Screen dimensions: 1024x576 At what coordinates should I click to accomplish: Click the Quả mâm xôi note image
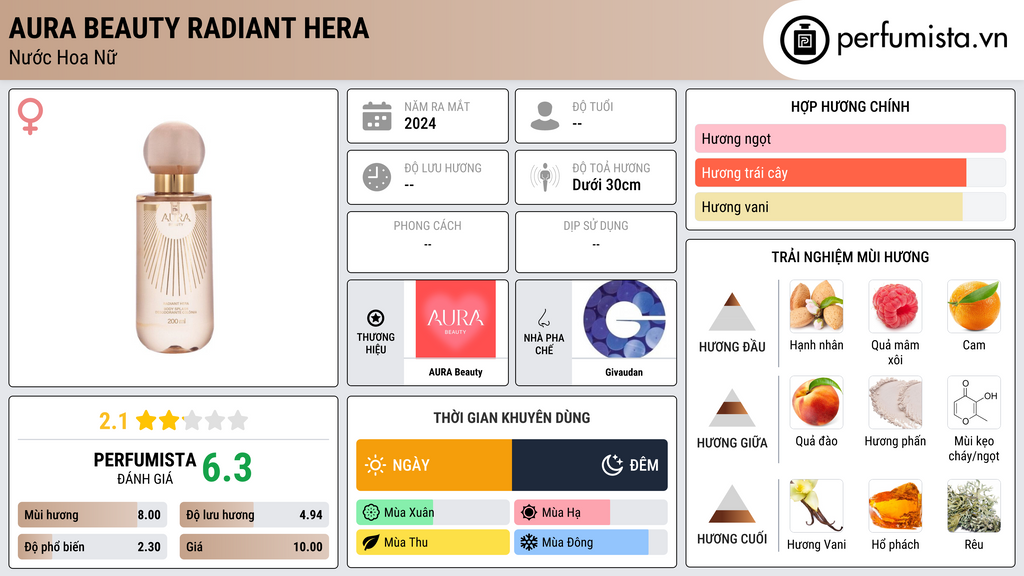tap(895, 306)
